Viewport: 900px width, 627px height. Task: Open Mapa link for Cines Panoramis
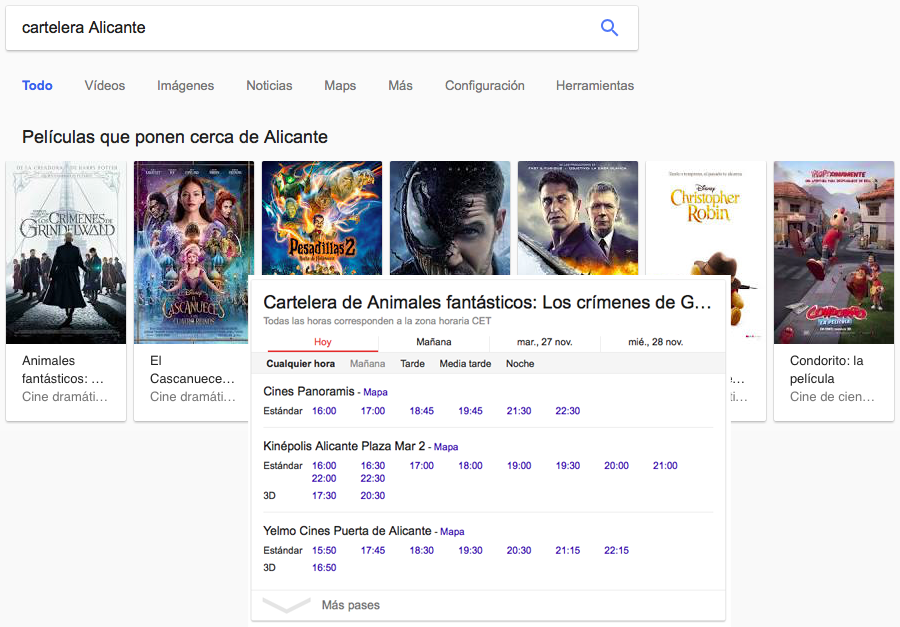375,392
